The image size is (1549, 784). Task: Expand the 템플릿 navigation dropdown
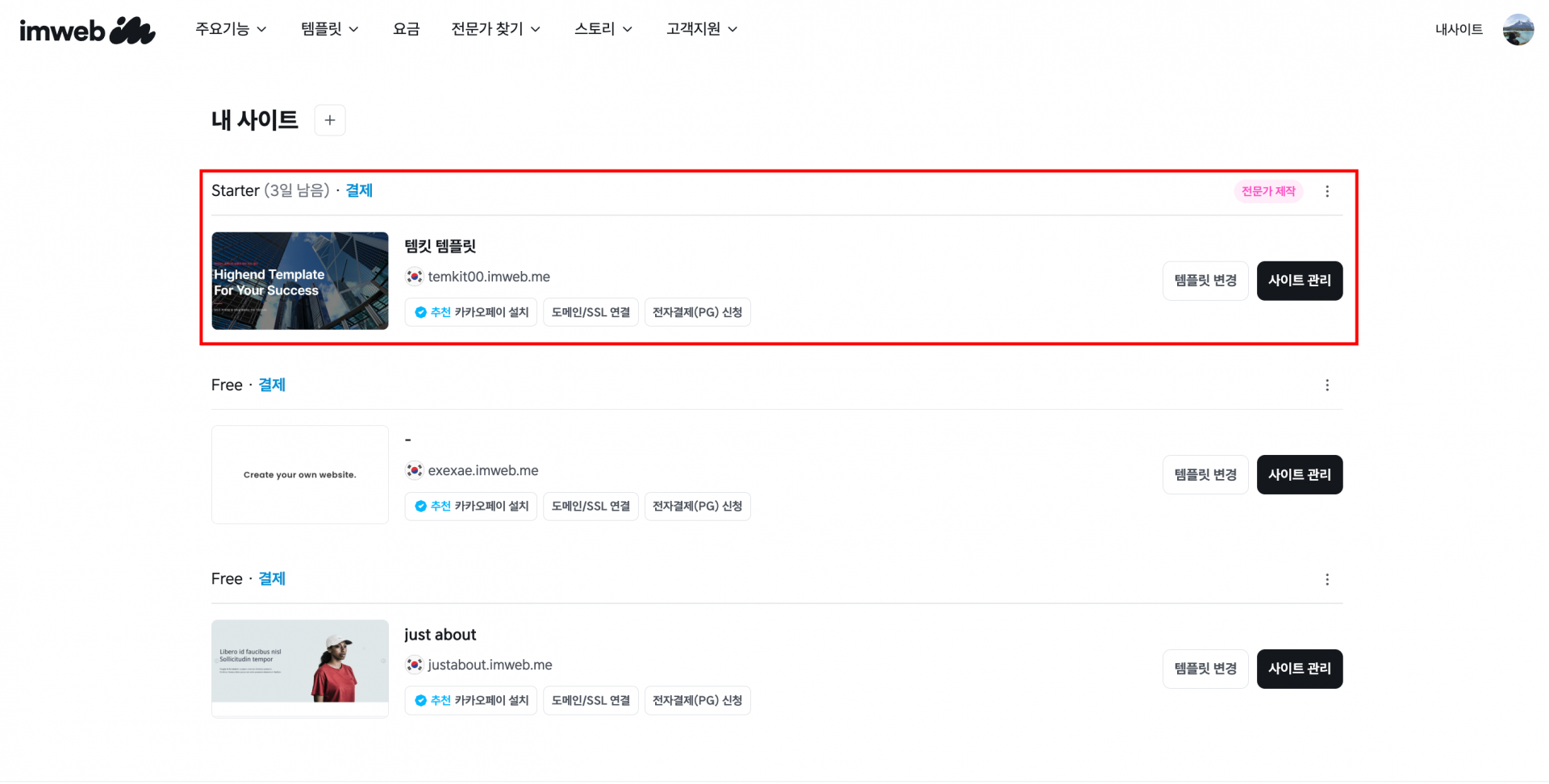tap(329, 29)
